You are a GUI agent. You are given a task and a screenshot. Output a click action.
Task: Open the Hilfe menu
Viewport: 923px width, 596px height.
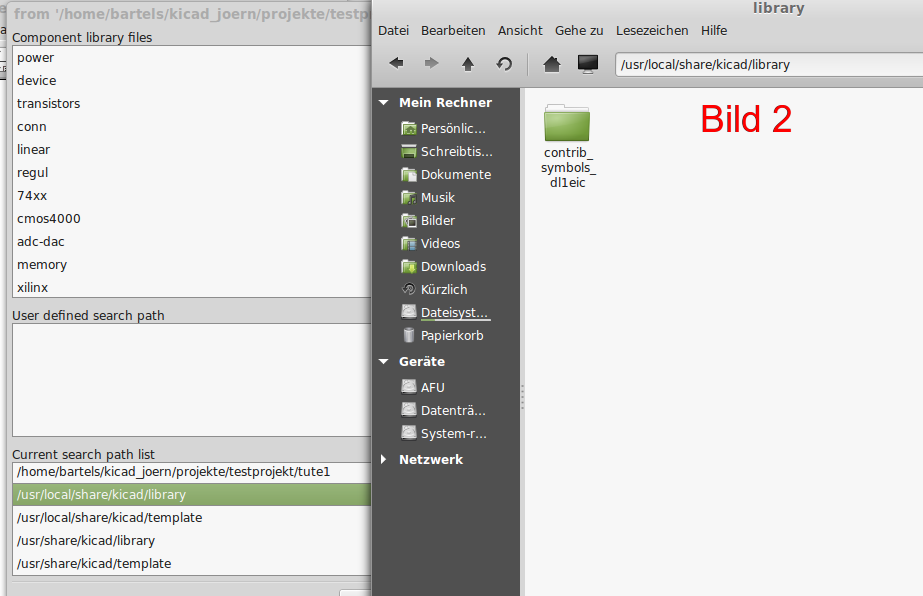714,31
